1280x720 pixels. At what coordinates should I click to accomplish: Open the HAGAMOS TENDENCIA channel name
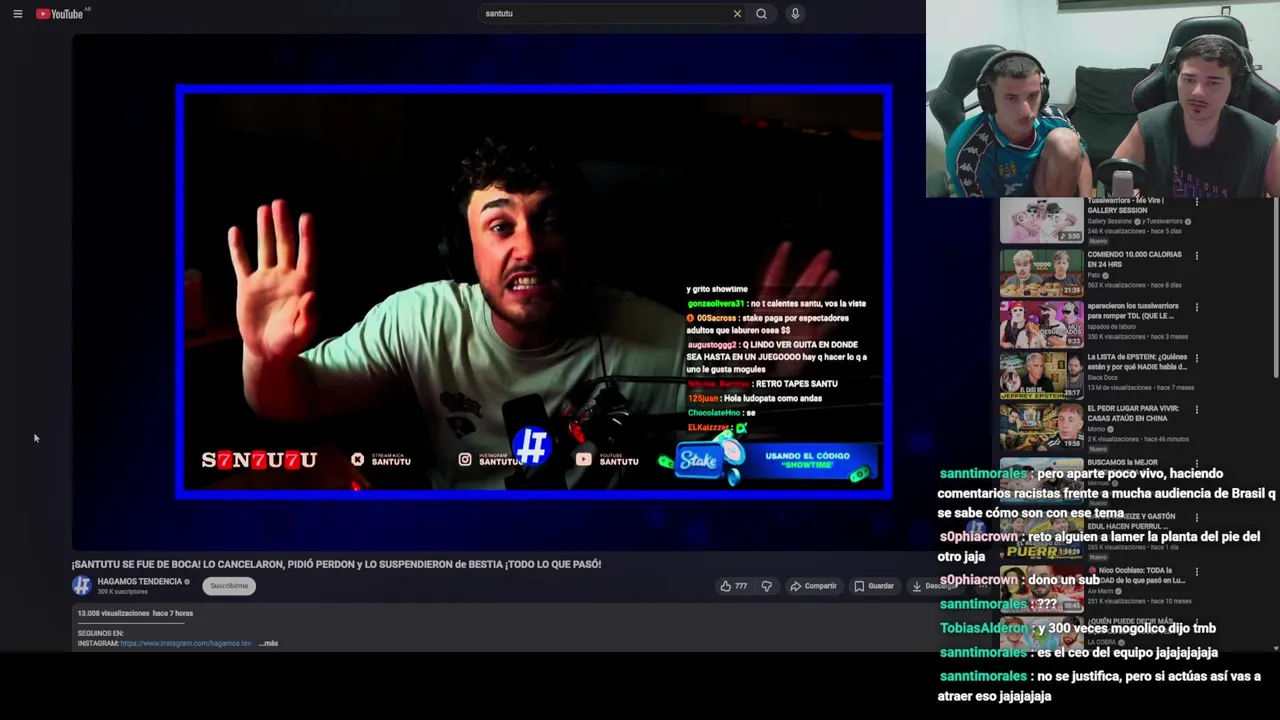[139, 582]
